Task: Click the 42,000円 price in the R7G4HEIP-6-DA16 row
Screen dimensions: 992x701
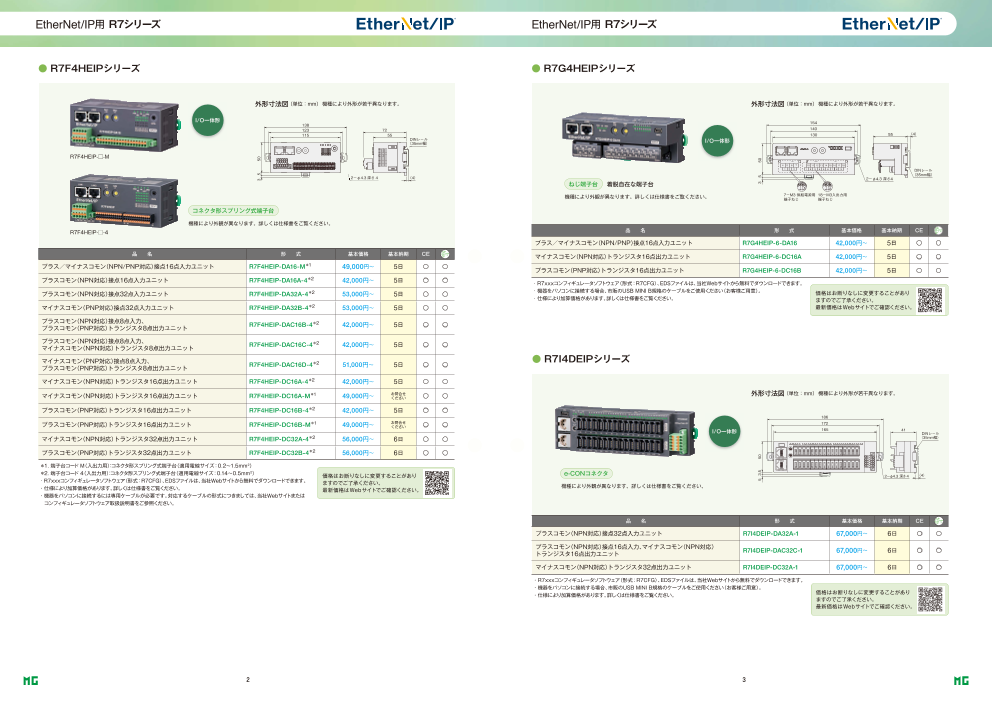Action: (x=852, y=242)
